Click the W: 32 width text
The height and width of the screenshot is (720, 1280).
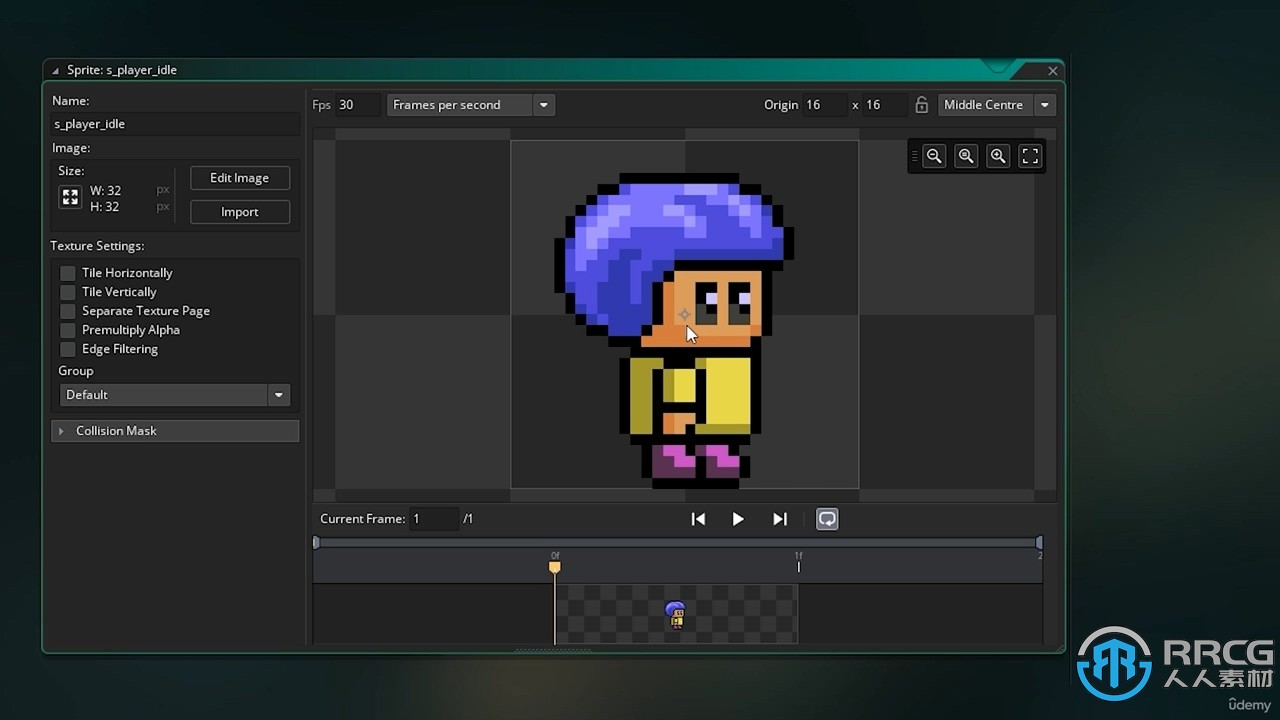tap(105, 190)
